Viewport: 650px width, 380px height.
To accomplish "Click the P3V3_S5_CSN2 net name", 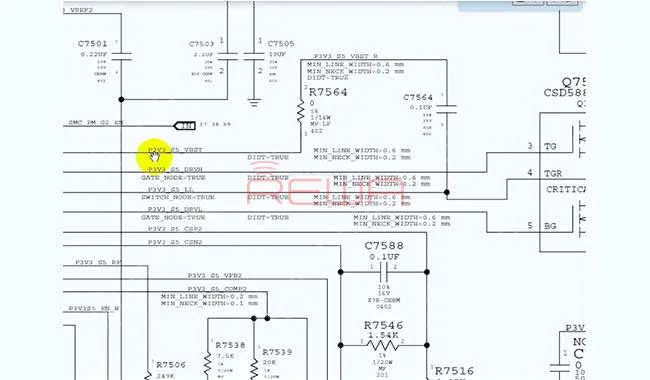I will (x=175, y=242).
